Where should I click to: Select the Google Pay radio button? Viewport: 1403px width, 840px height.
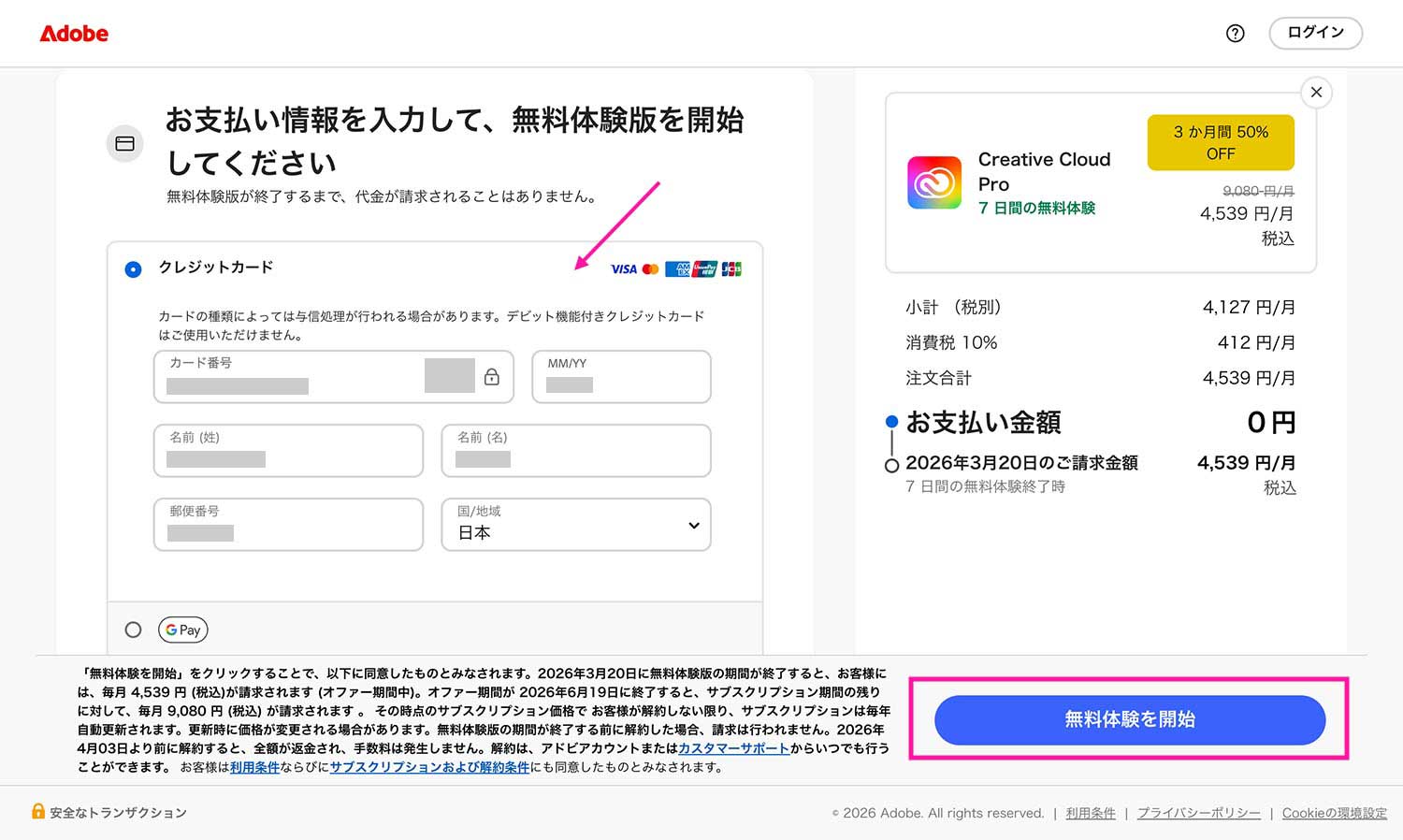(133, 630)
